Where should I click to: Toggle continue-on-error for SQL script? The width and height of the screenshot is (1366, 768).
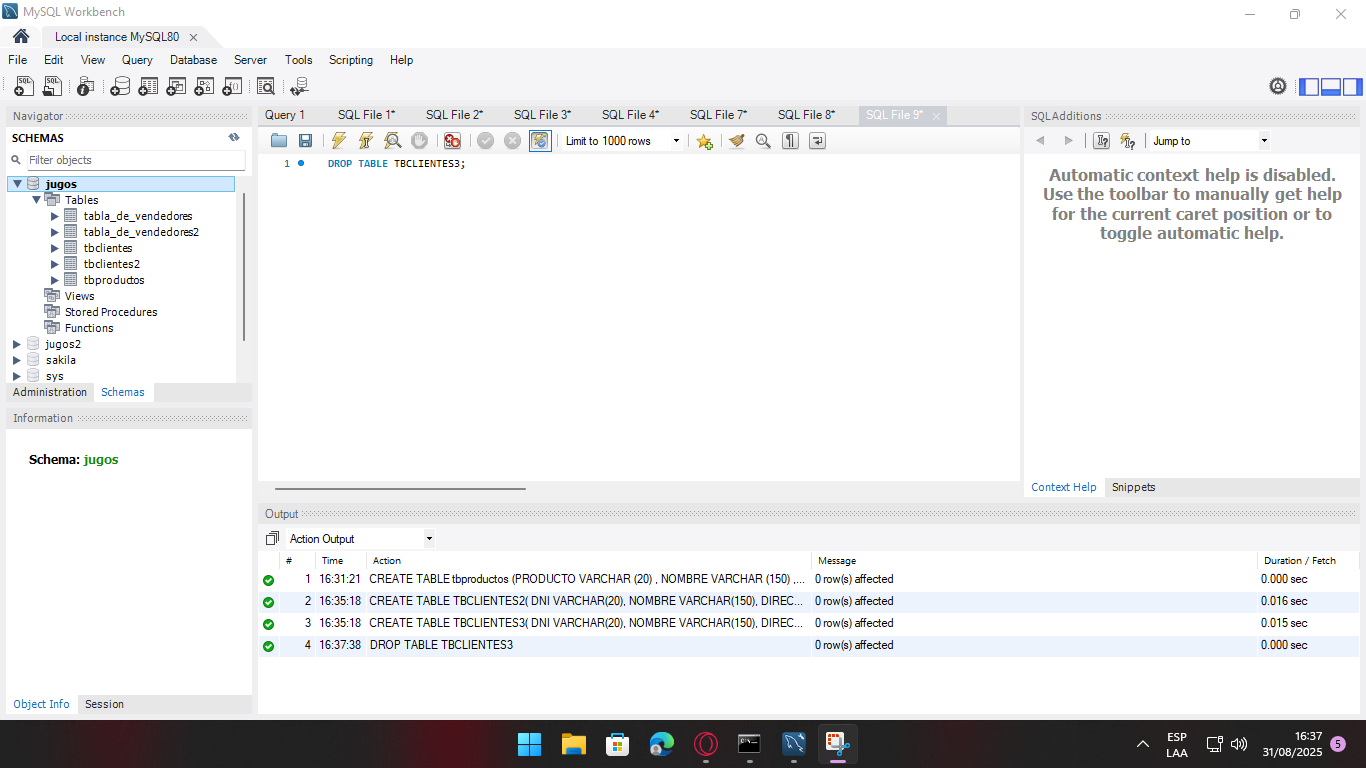452,141
